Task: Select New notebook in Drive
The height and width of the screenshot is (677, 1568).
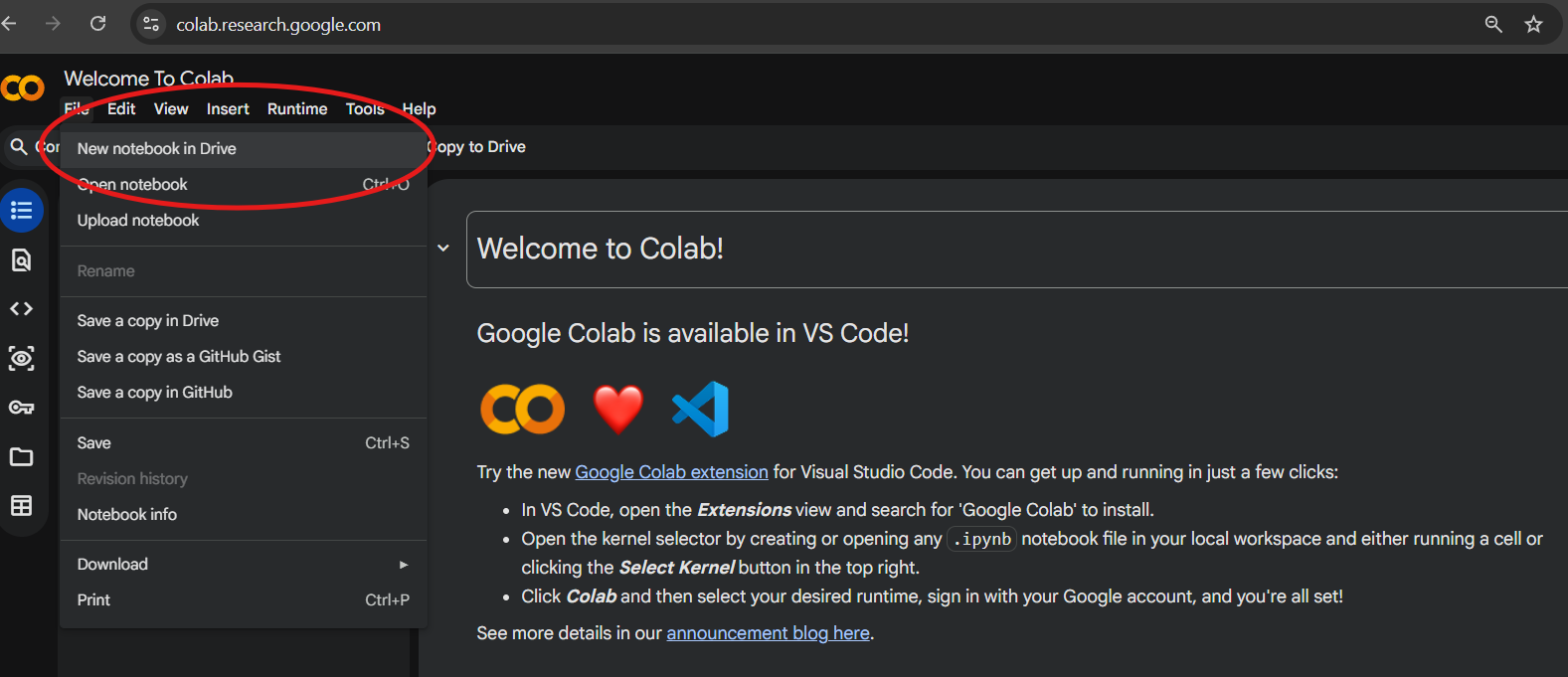Action: [244, 149]
